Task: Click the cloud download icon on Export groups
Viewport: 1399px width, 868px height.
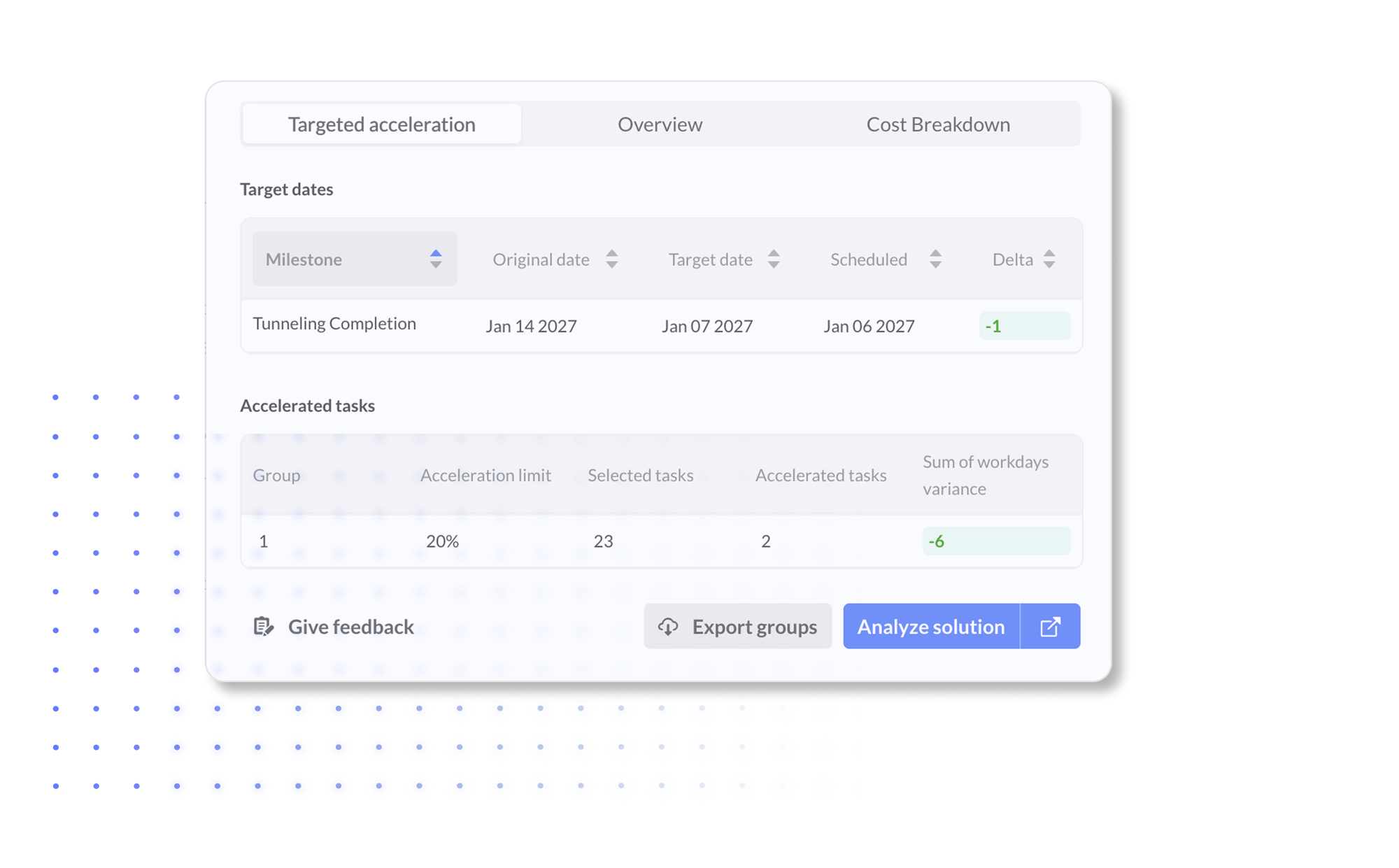Action: [x=668, y=626]
